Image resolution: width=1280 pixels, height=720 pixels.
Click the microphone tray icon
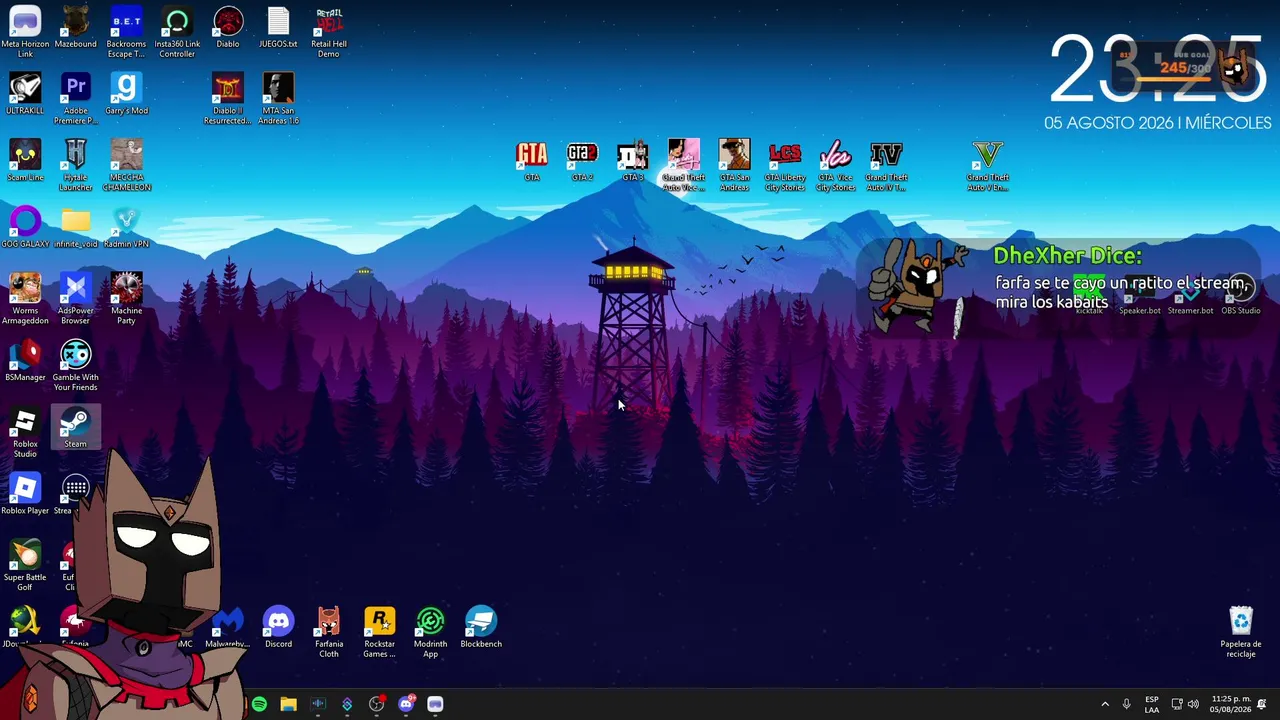[x=1126, y=704]
